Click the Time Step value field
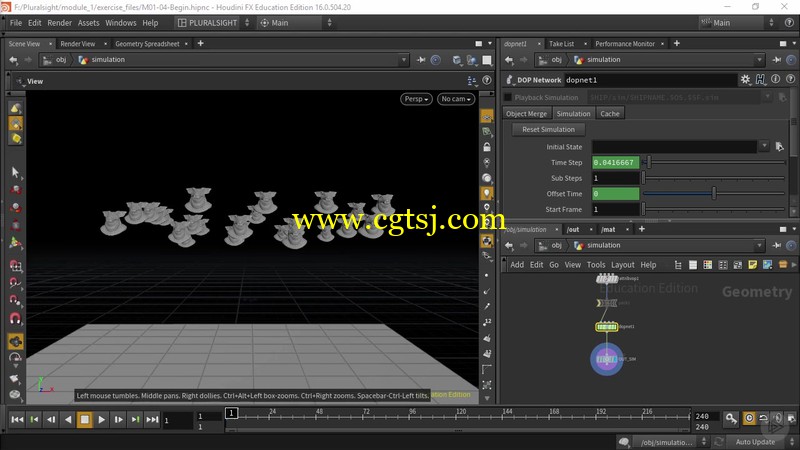800x450 pixels. [615, 163]
